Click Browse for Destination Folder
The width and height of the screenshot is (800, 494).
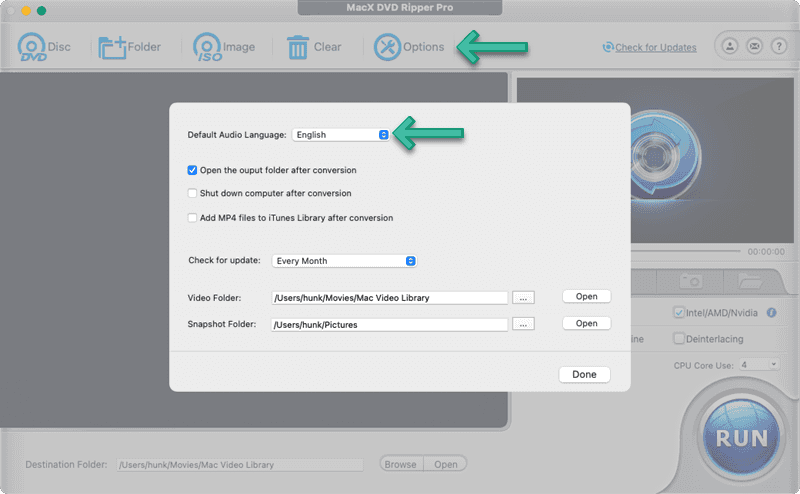(401, 464)
